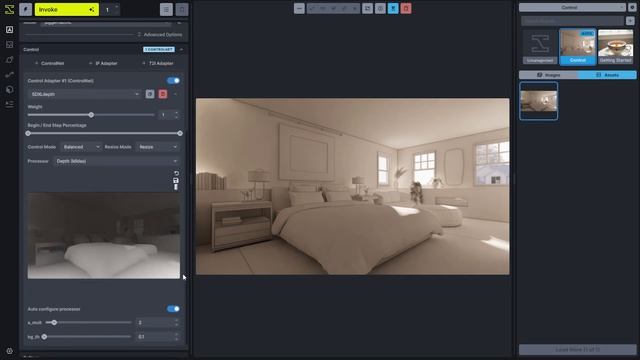The width and height of the screenshot is (640, 360).
Task: Click the cancel icon beside the queue icon
Action: click(x=182, y=9)
